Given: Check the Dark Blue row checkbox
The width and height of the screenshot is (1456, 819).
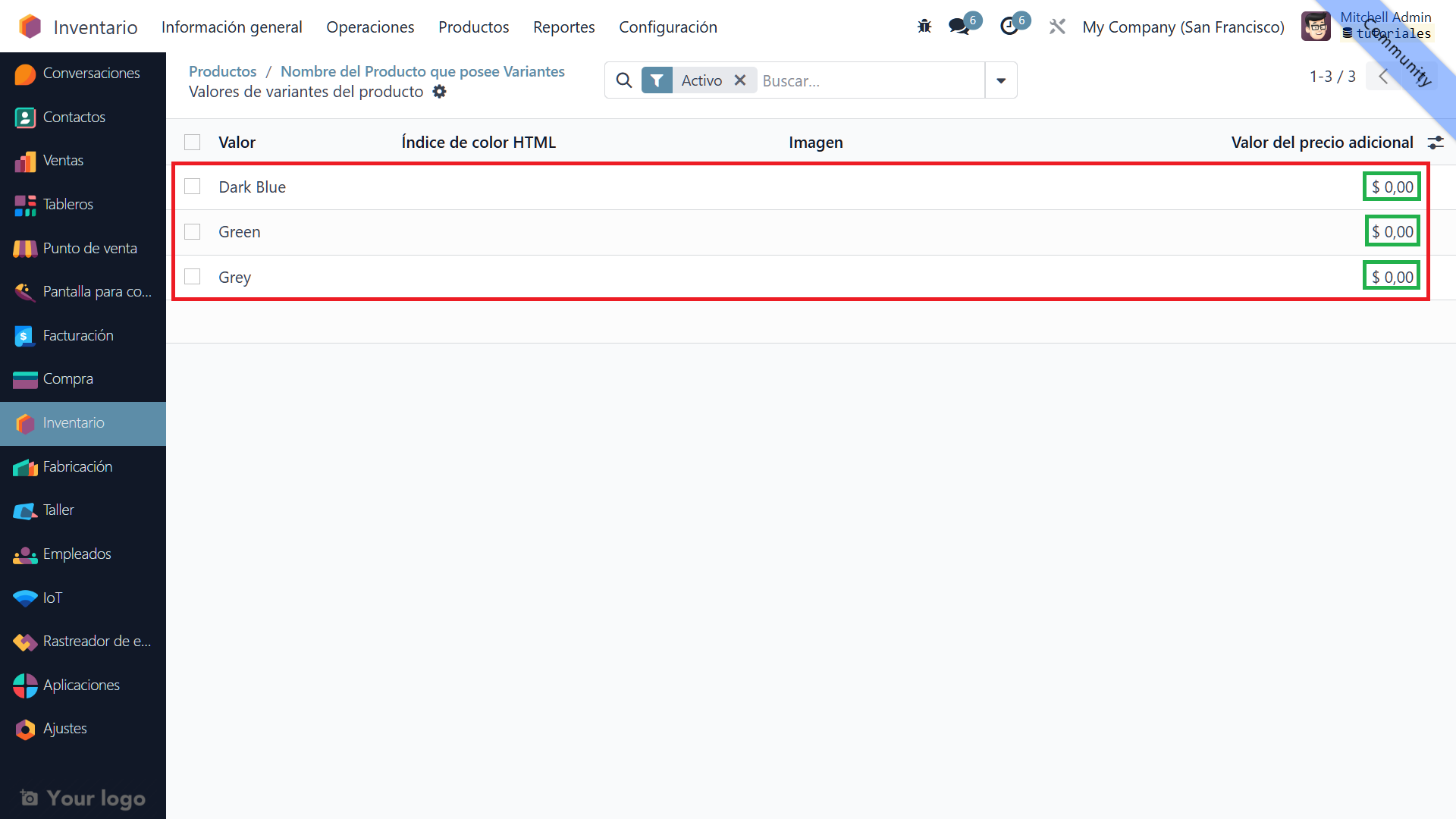Looking at the screenshot, I should [193, 187].
